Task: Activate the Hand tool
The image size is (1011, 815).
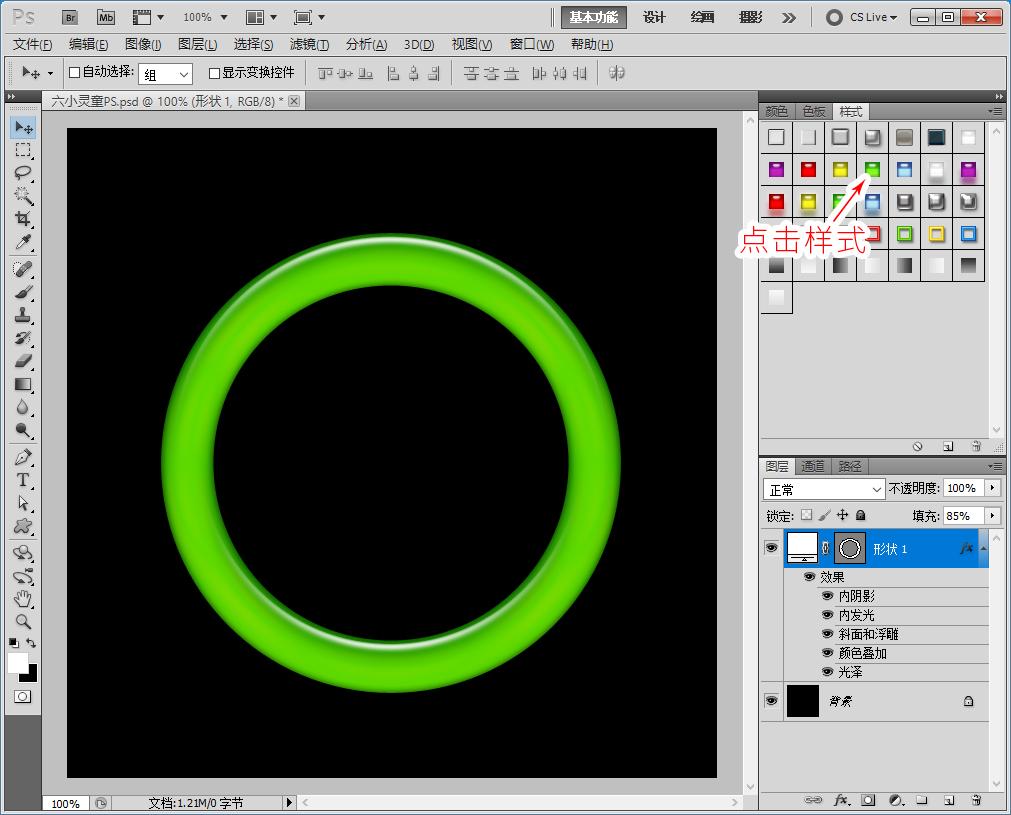Action: coord(23,599)
